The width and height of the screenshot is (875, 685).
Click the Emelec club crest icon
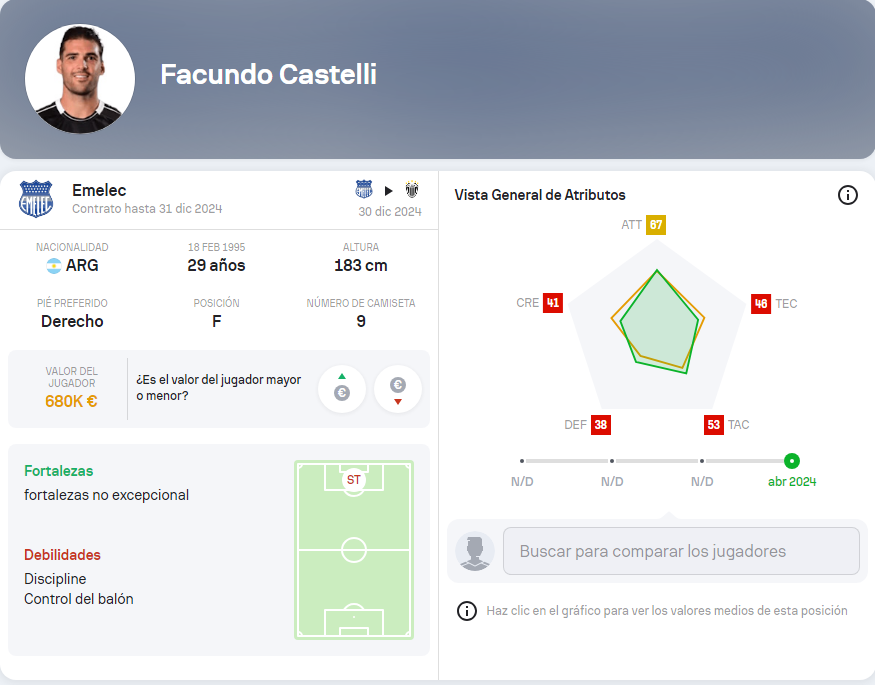tap(36, 199)
